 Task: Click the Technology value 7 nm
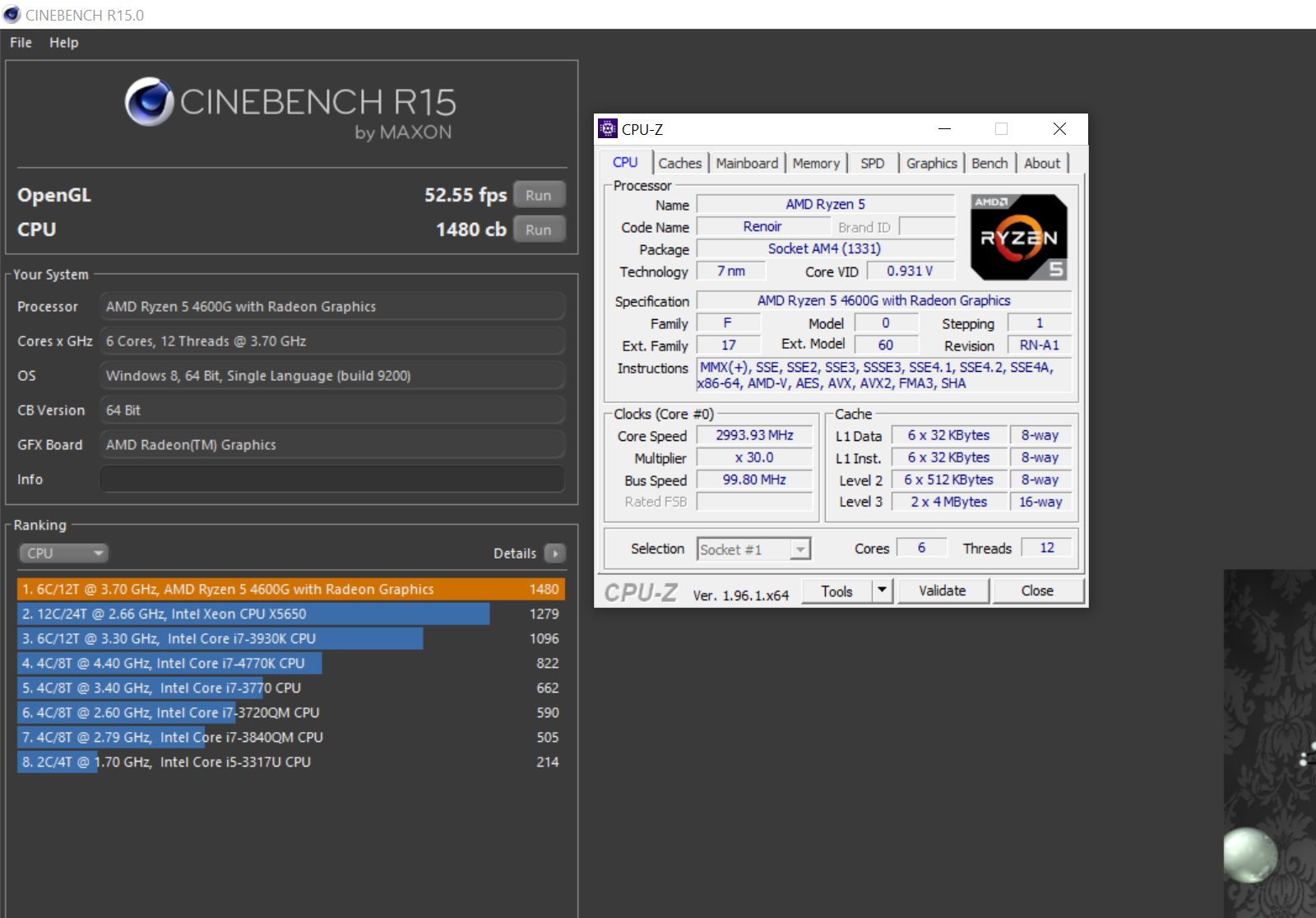[731, 271]
